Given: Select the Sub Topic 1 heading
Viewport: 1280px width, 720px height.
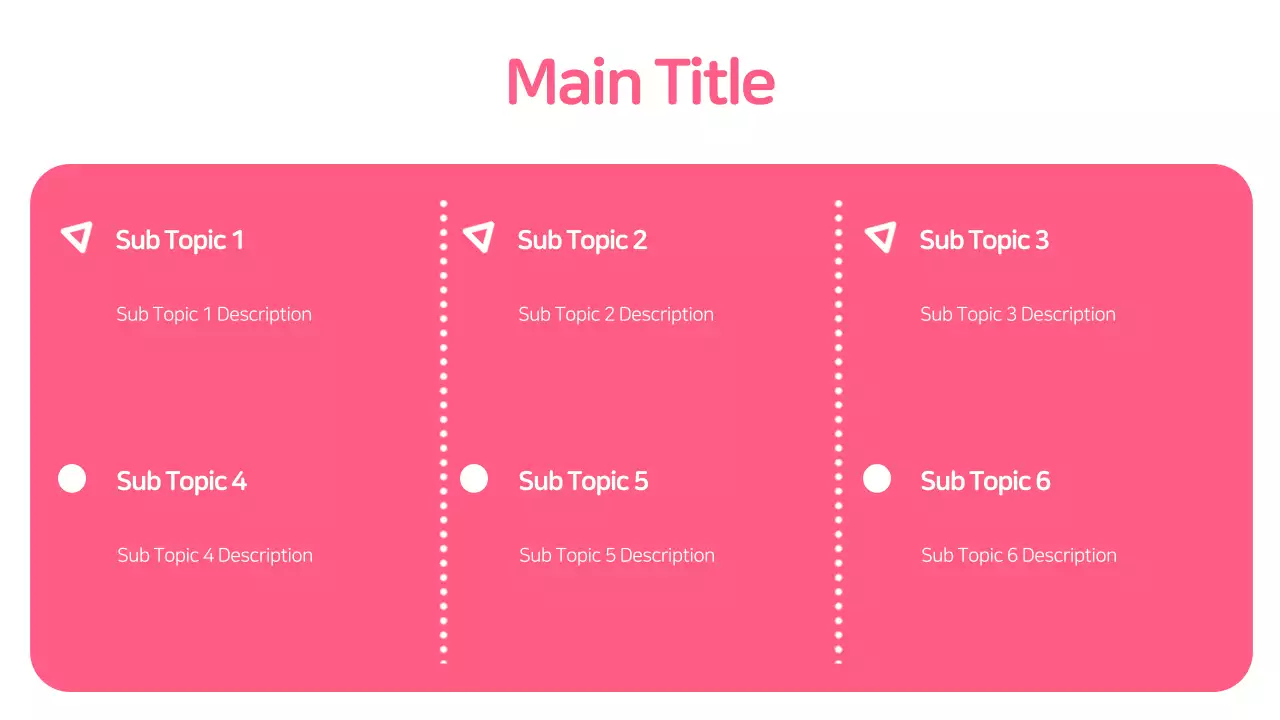Looking at the screenshot, I should tap(180, 240).
